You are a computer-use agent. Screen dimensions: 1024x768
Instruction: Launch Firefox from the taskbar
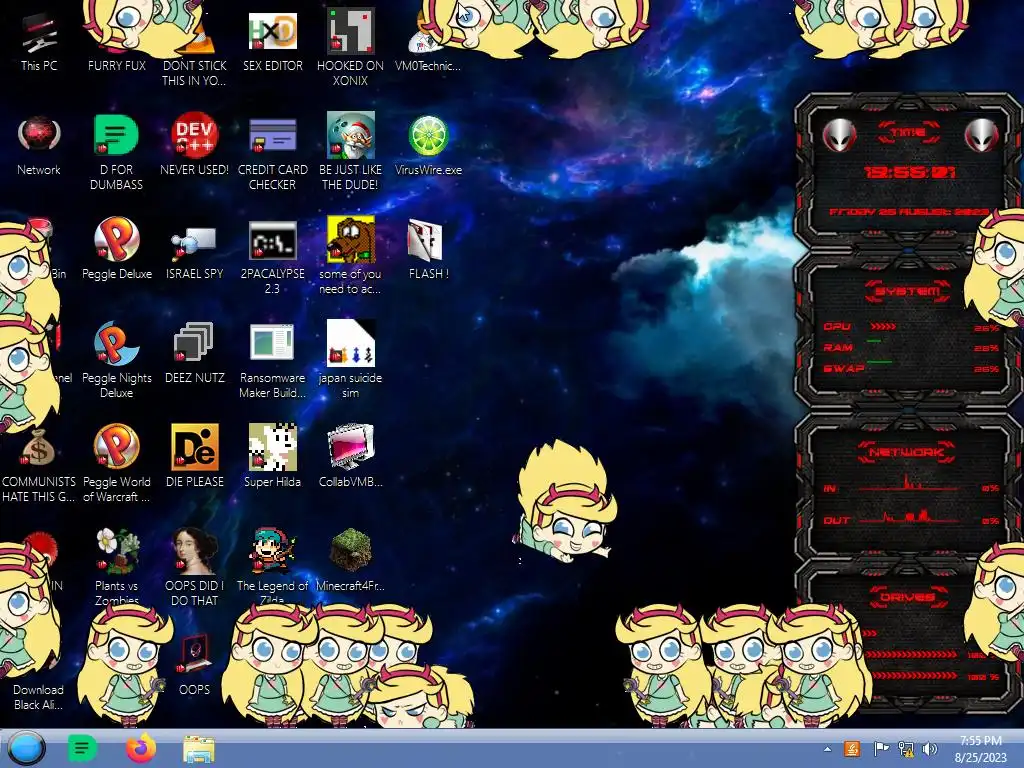point(140,748)
